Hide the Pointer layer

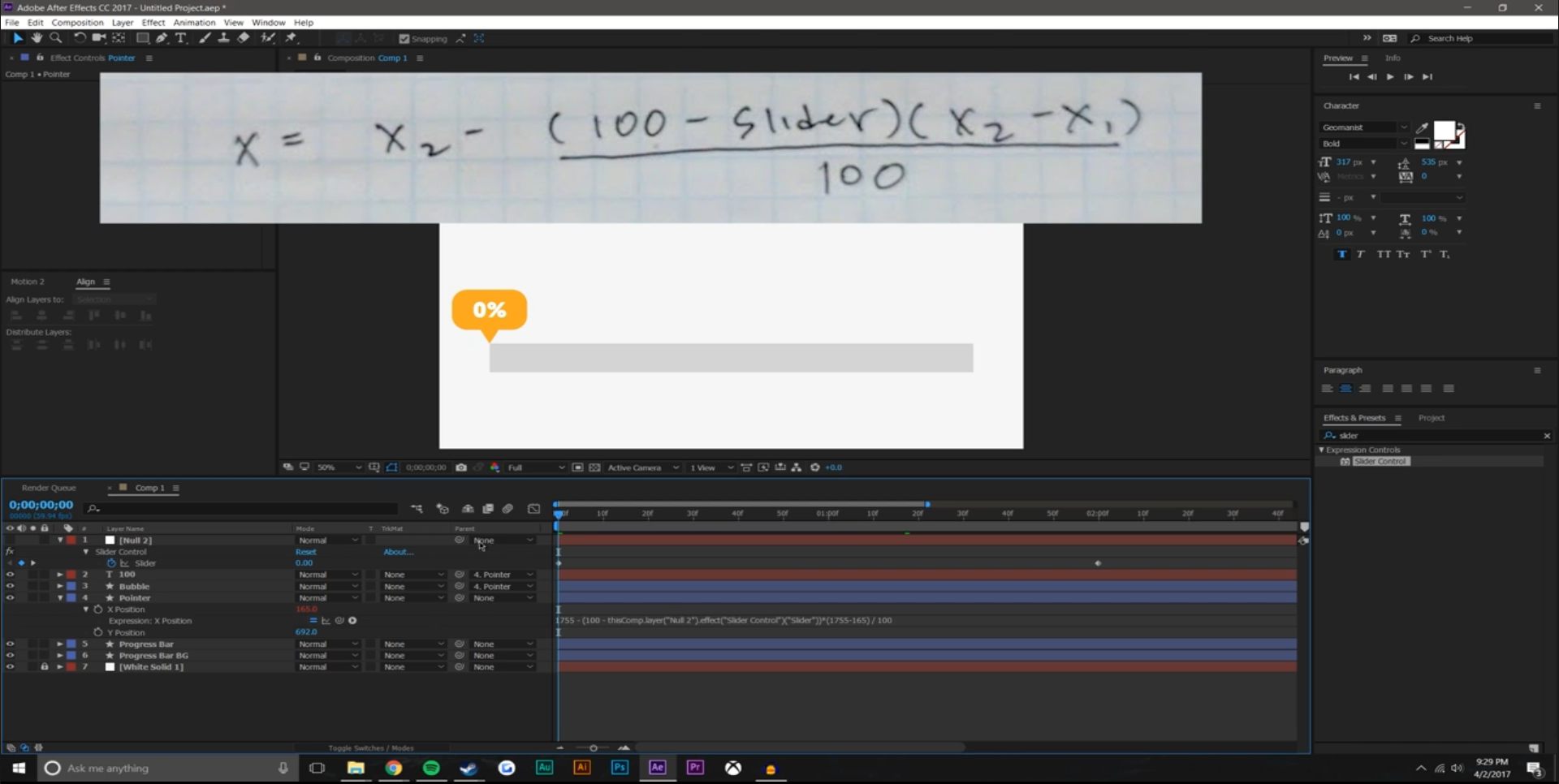click(x=10, y=598)
